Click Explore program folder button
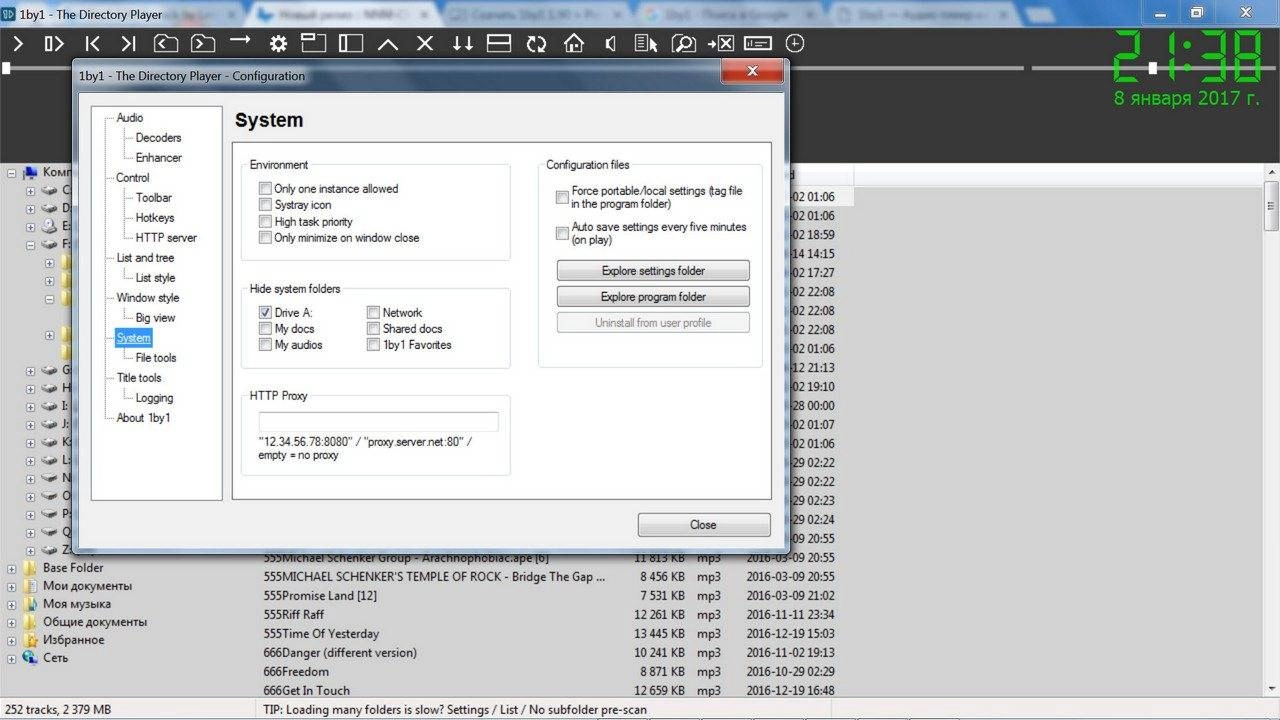The width and height of the screenshot is (1280, 720). 653,297
